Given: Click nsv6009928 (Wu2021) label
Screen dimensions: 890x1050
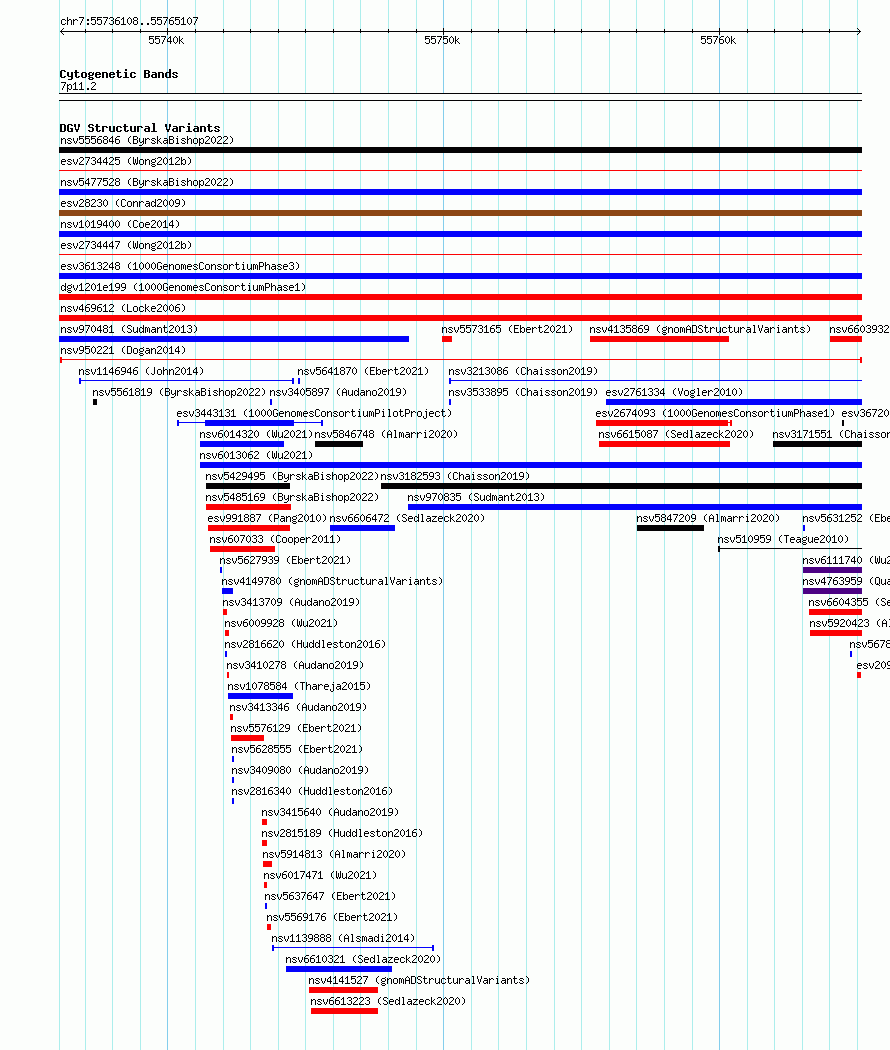Looking at the screenshot, I should click(x=281, y=623).
